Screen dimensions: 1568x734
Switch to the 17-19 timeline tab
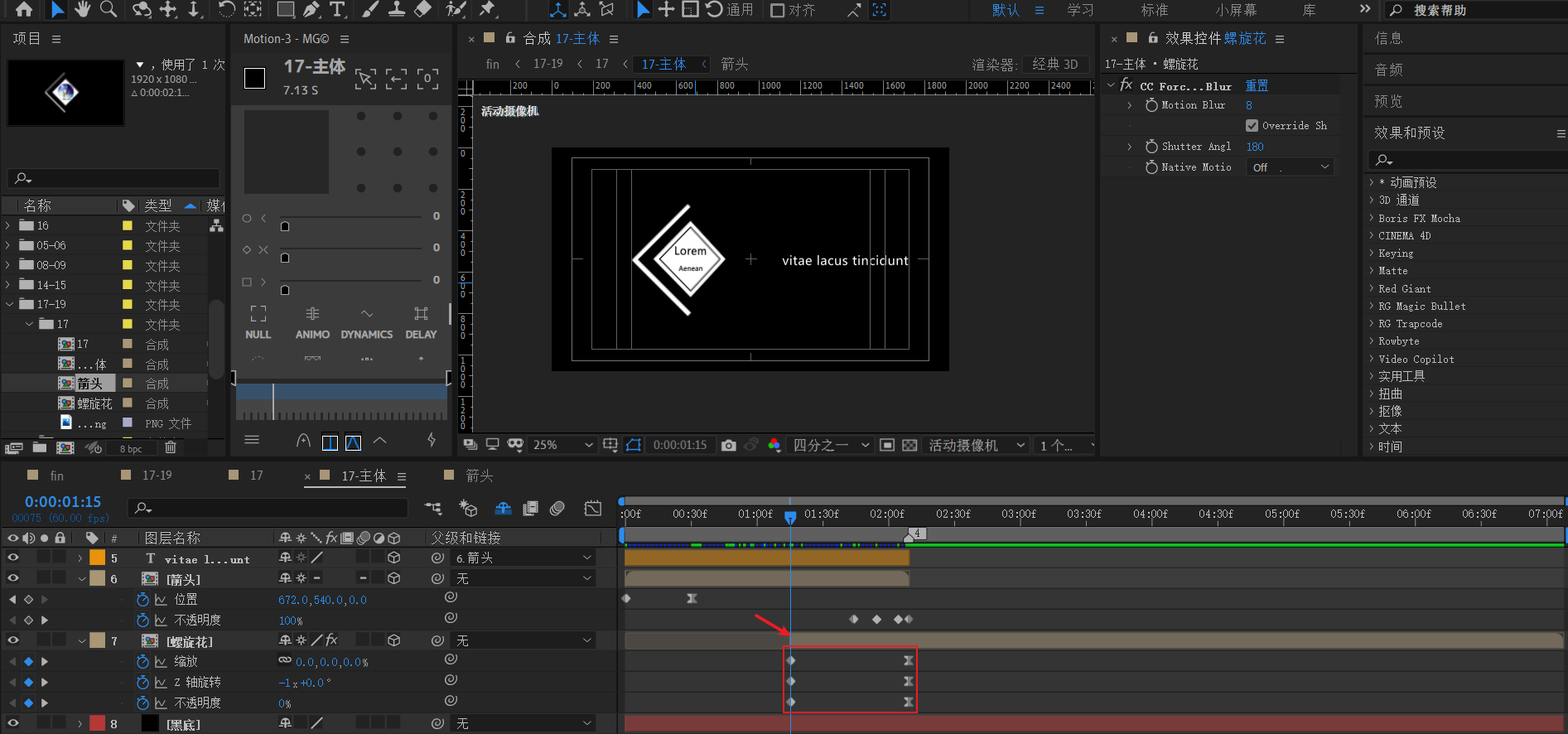[x=157, y=476]
